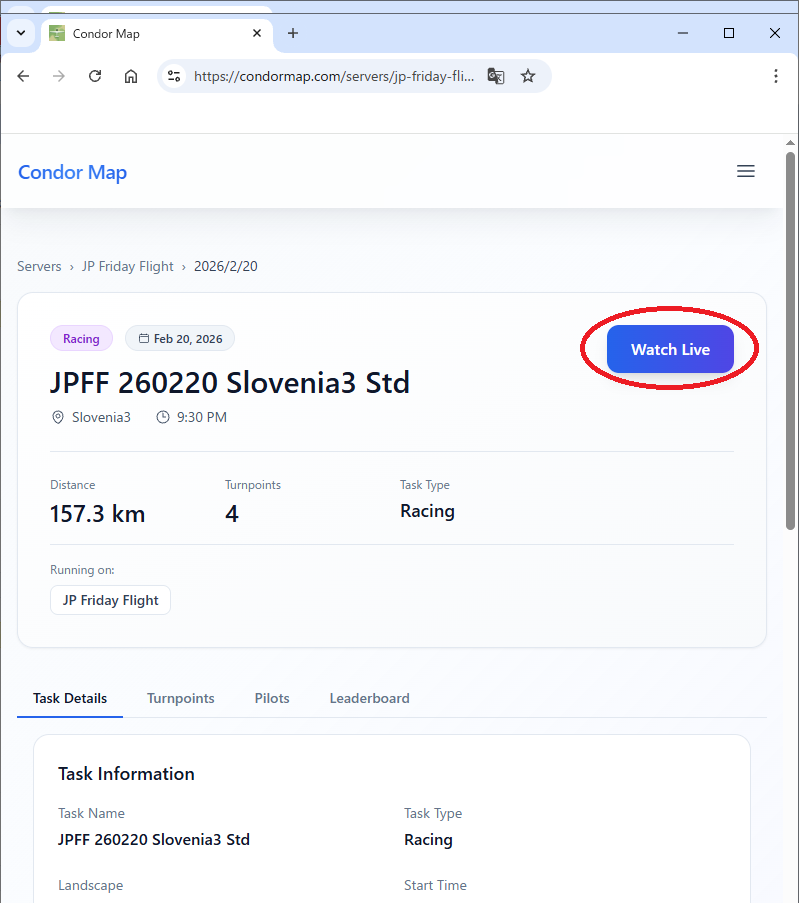Open the Pilots tab

pos(272,698)
